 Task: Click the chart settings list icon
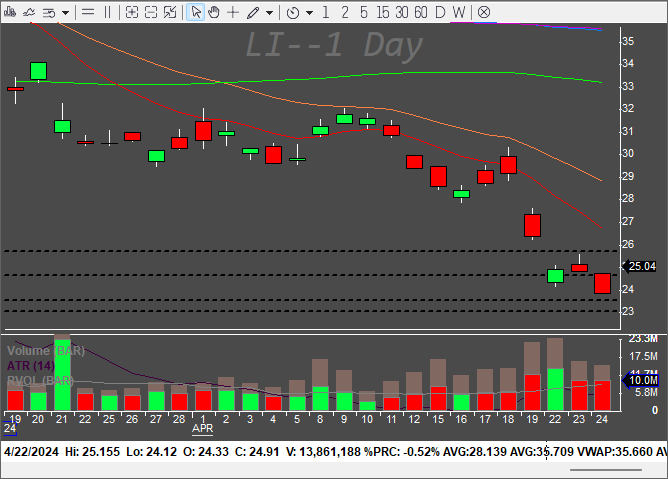[x=49, y=13]
